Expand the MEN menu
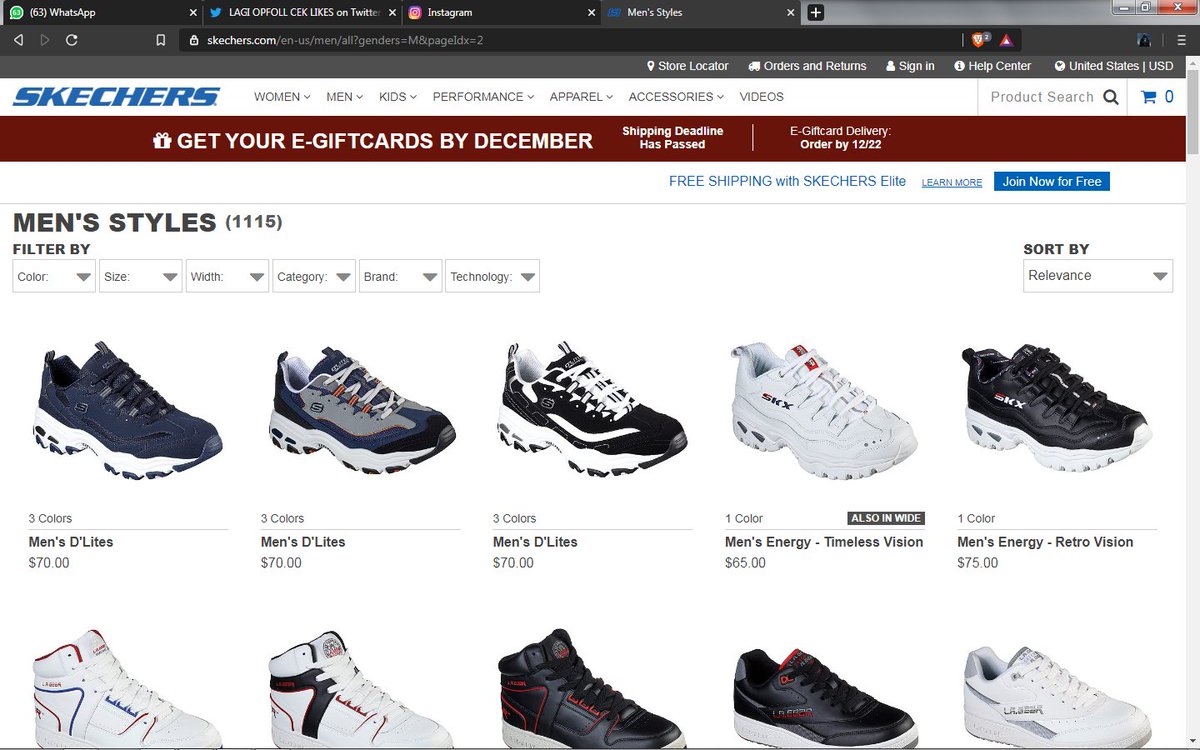The height and width of the screenshot is (750, 1200). tap(345, 97)
